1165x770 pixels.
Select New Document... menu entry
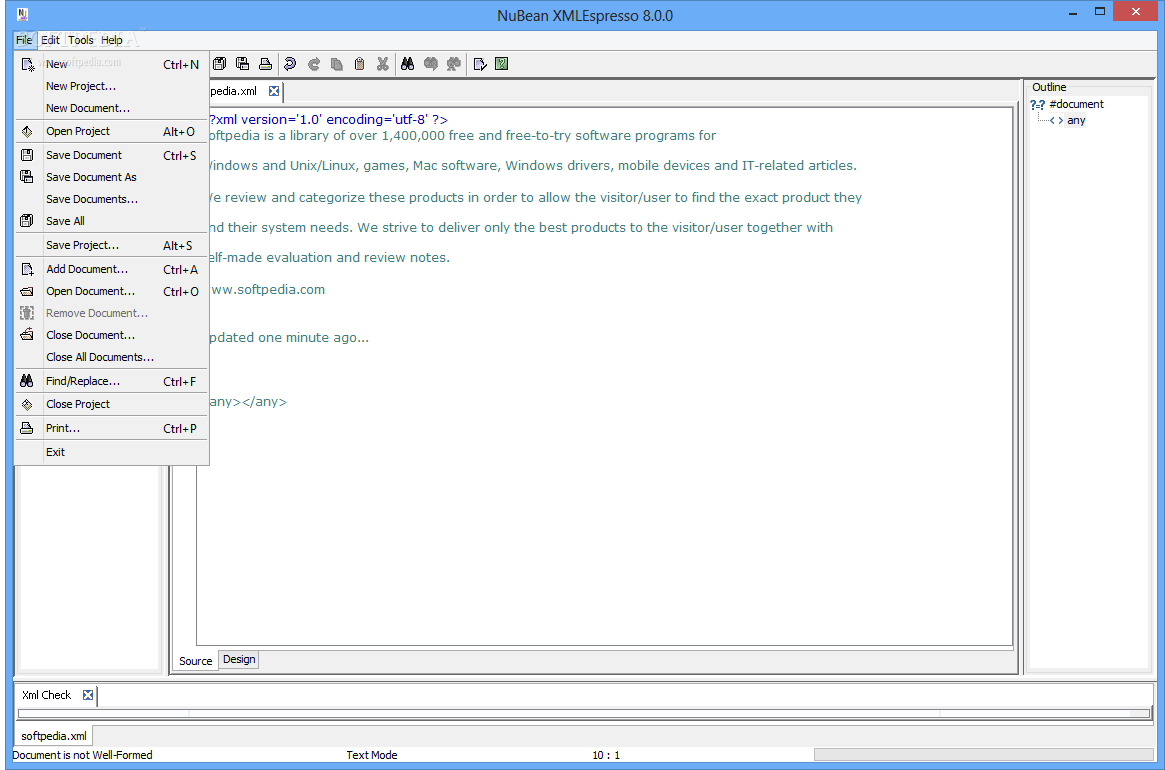111,109
